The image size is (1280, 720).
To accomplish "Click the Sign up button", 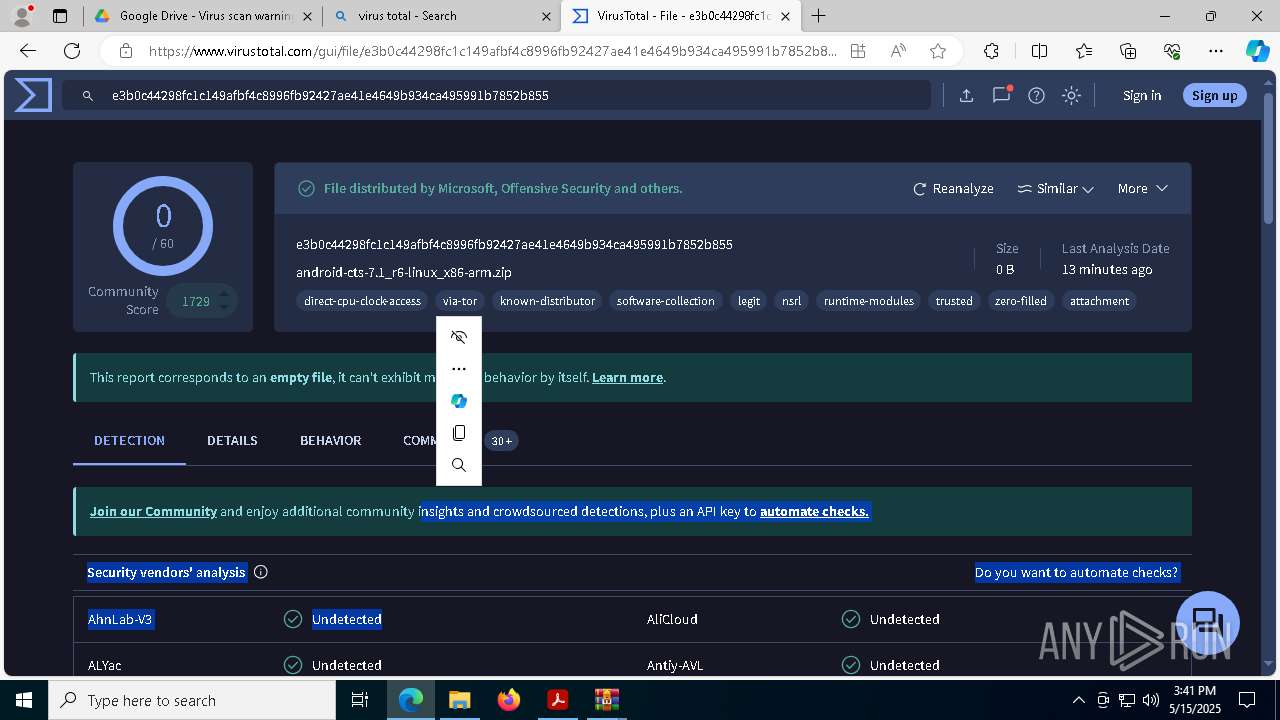I will tap(1215, 95).
